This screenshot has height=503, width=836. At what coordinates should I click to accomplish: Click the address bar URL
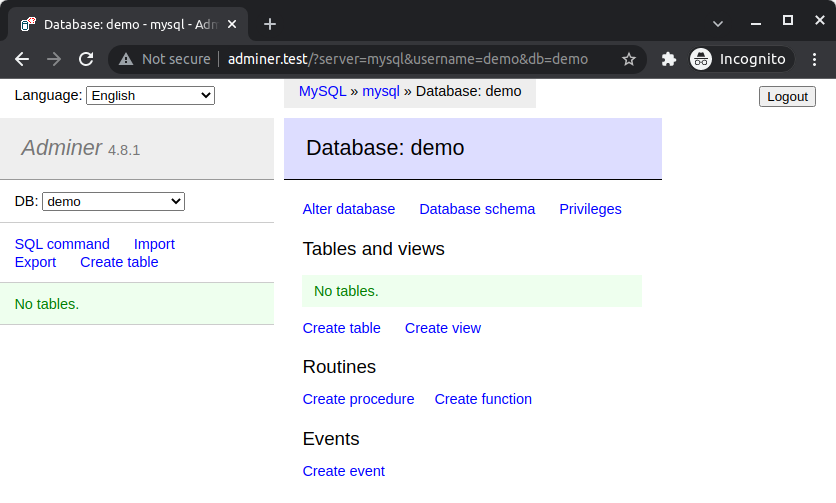pyautogui.click(x=408, y=59)
